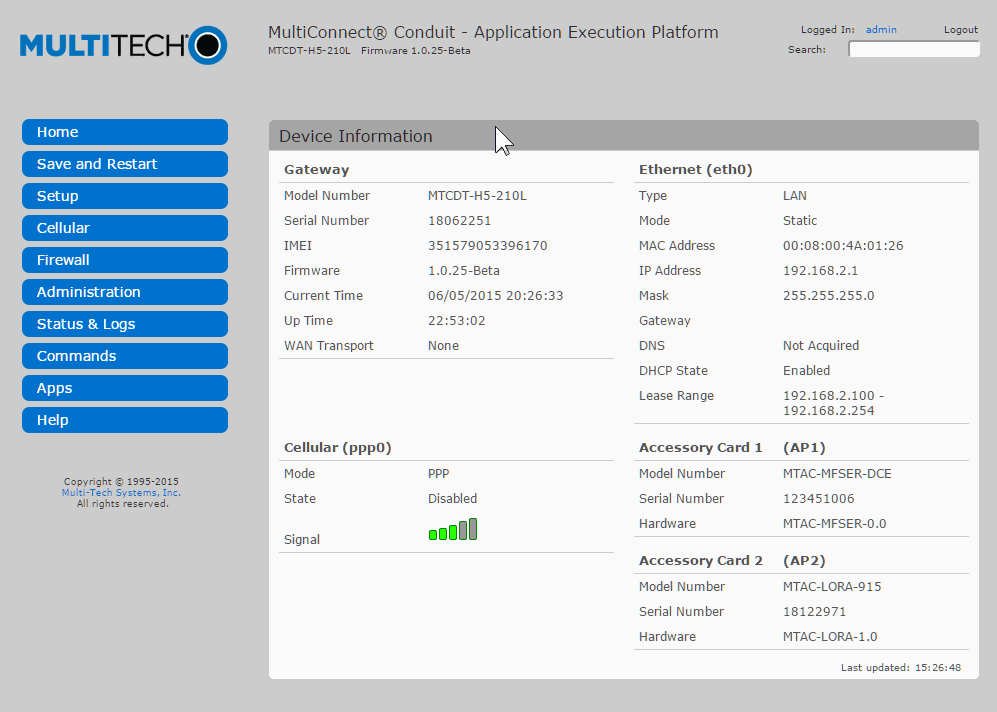Click the cellular signal strength bars

tap(453, 530)
